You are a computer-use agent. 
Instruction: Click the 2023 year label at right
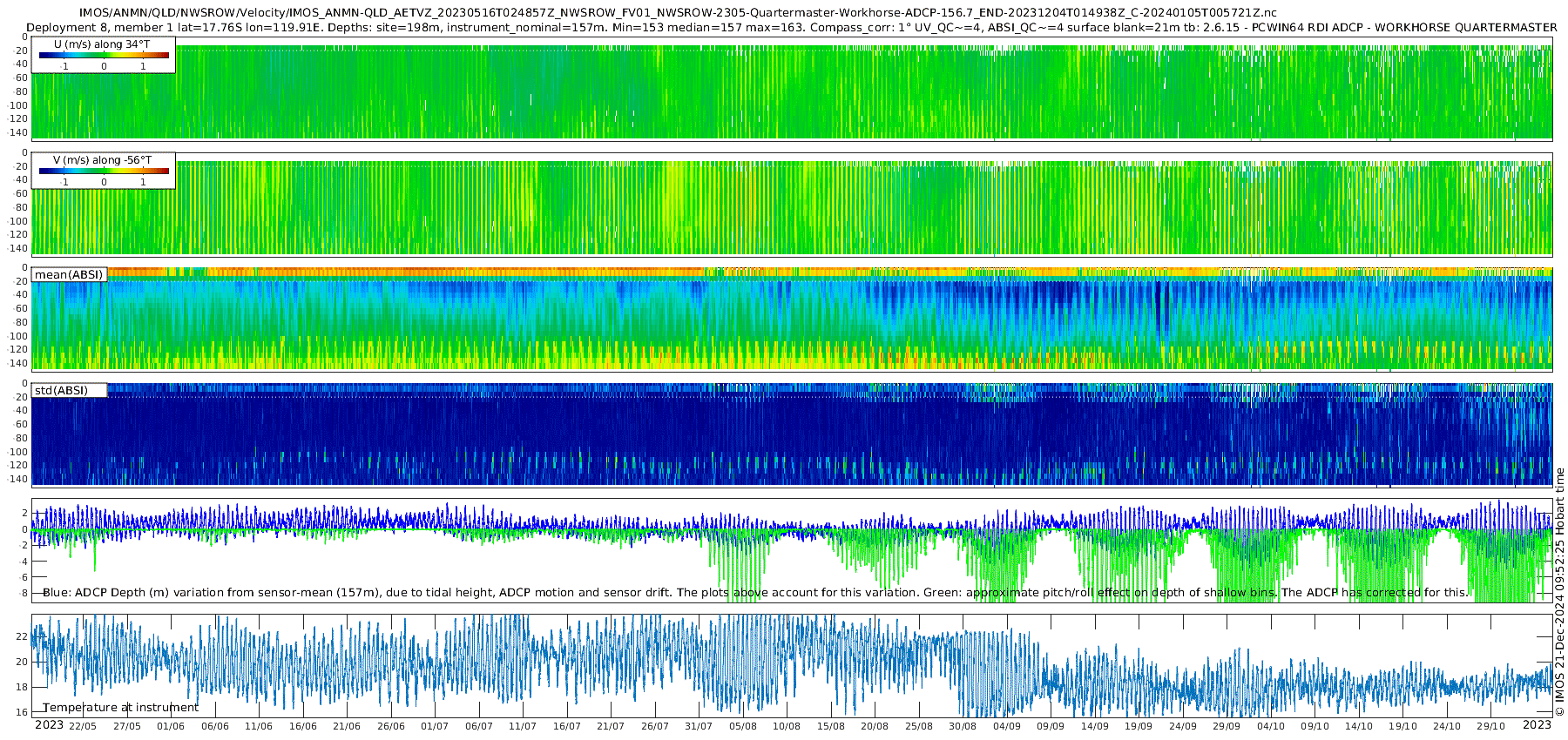(x=1537, y=724)
